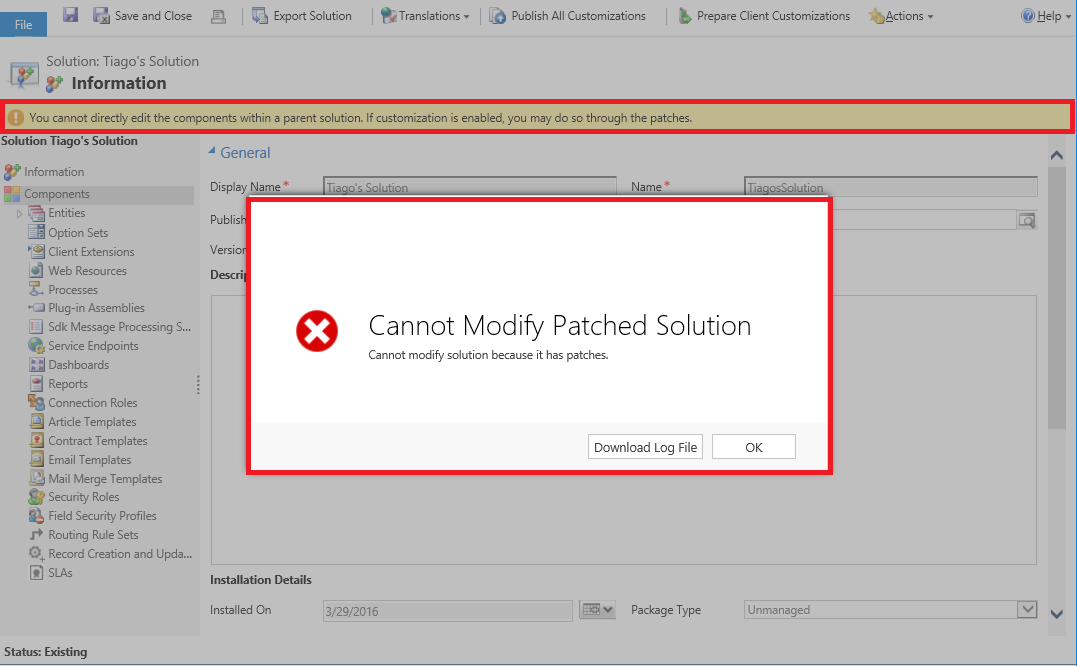Open the Package Type combo box

click(x=1026, y=610)
